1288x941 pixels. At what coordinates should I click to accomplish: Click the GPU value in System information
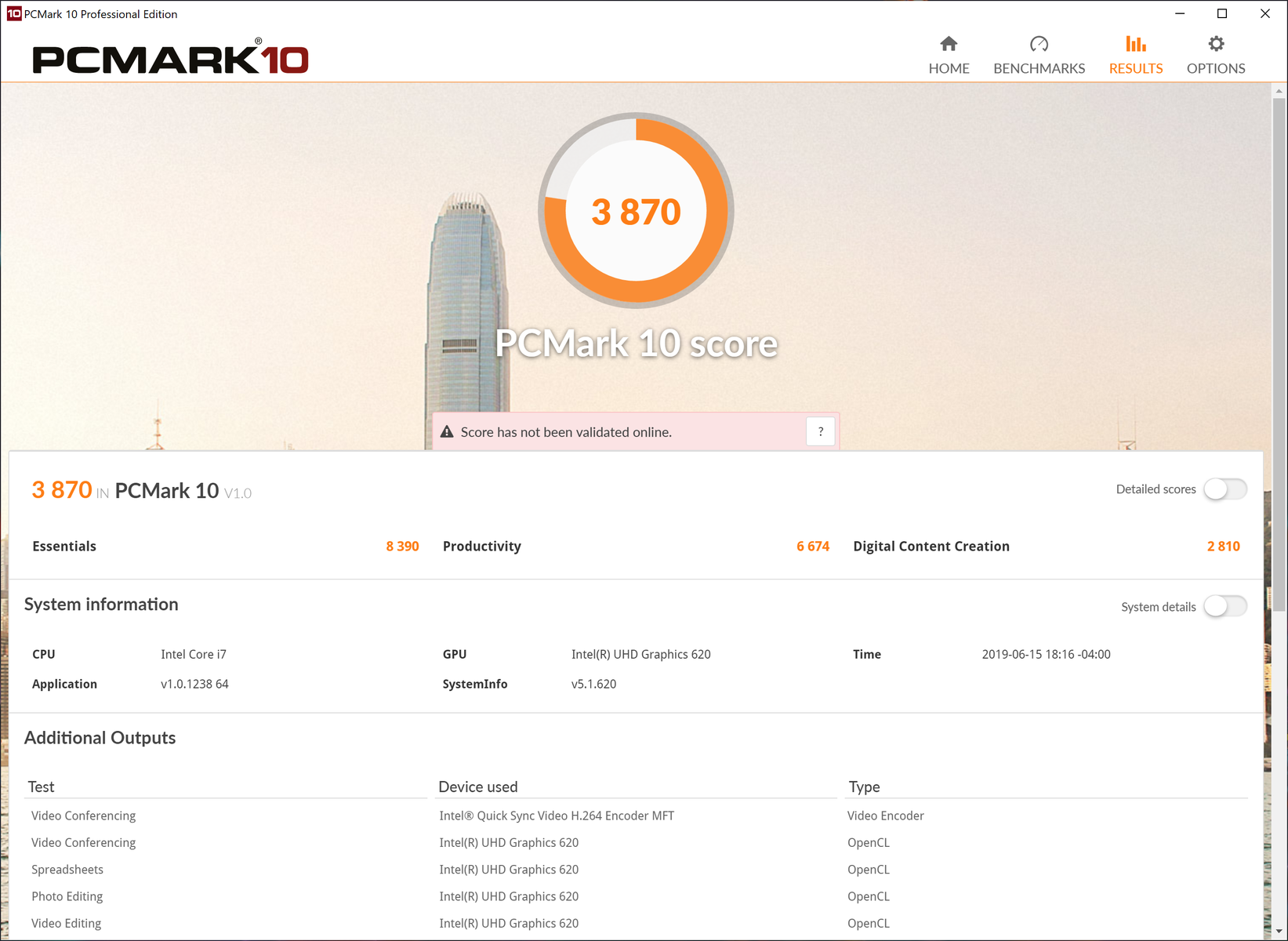[x=641, y=654]
